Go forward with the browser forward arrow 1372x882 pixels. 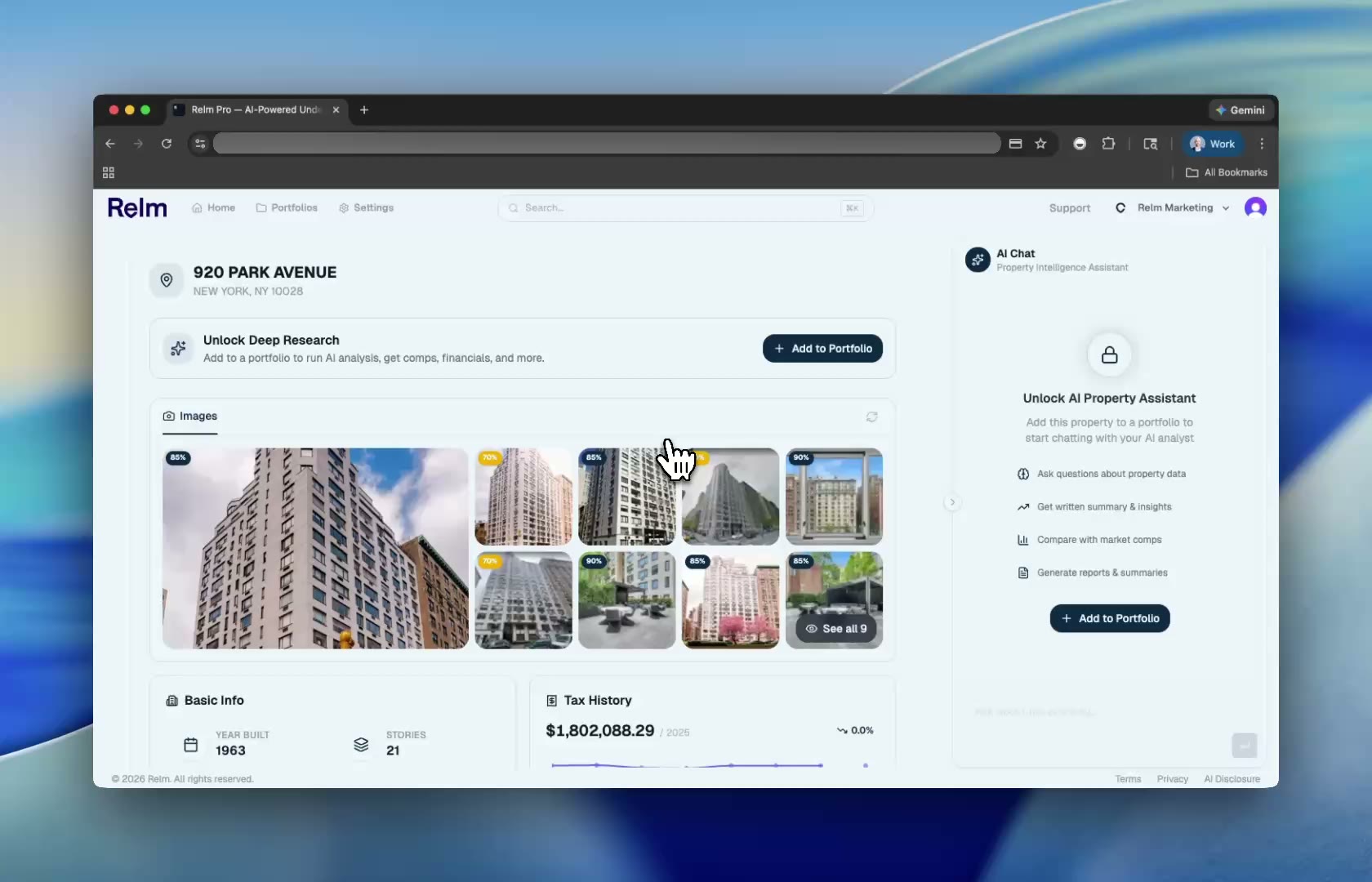click(x=138, y=144)
